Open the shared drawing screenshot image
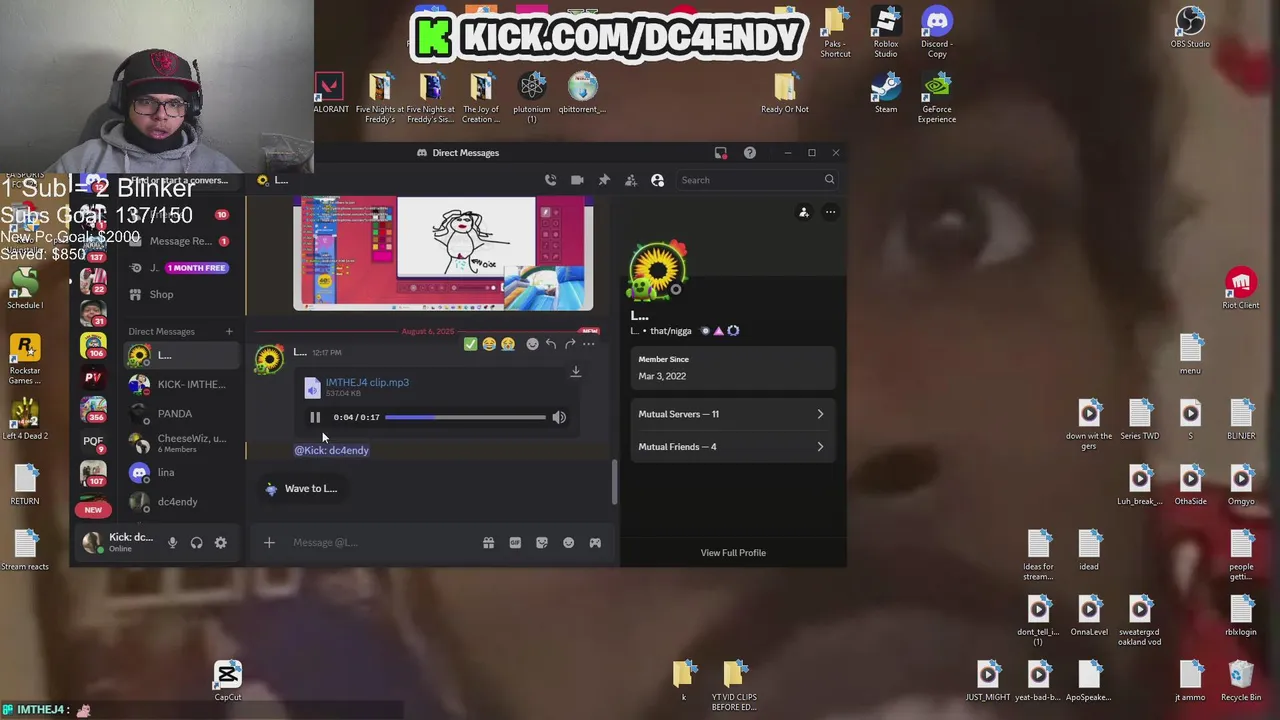The image size is (1280, 720). tap(443, 253)
